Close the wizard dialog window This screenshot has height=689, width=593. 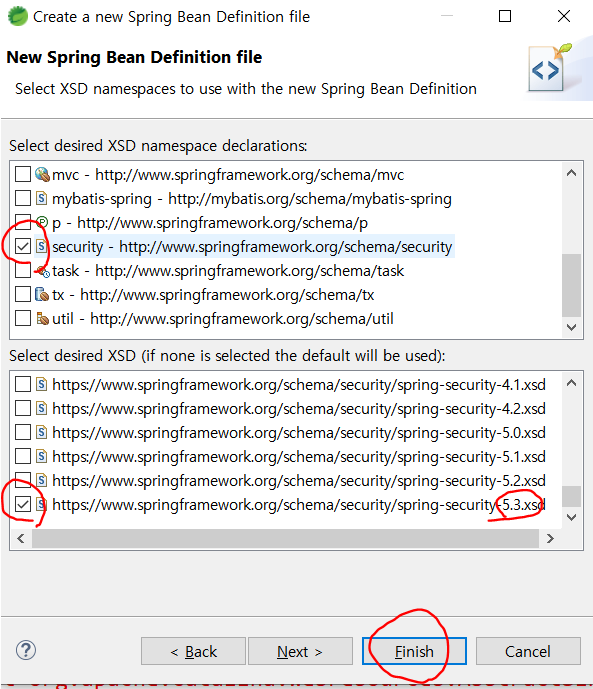point(564,16)
